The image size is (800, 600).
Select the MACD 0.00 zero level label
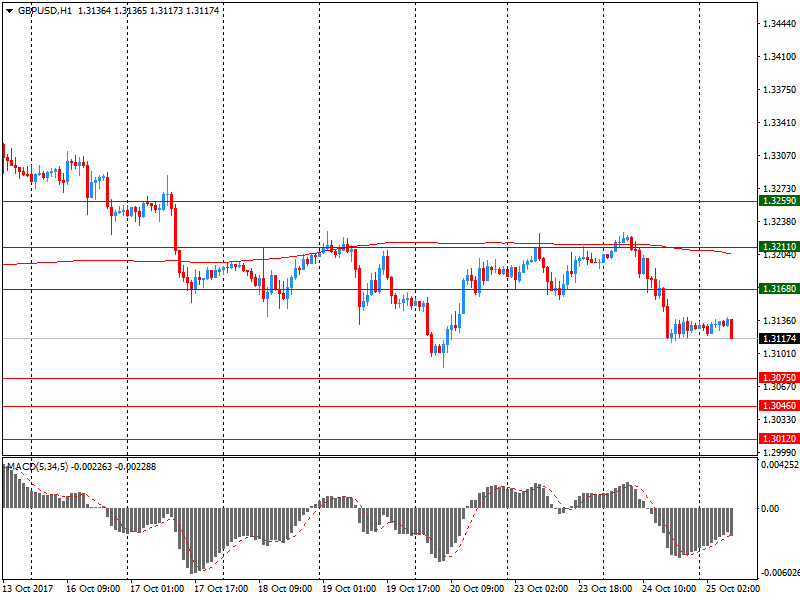770,509
